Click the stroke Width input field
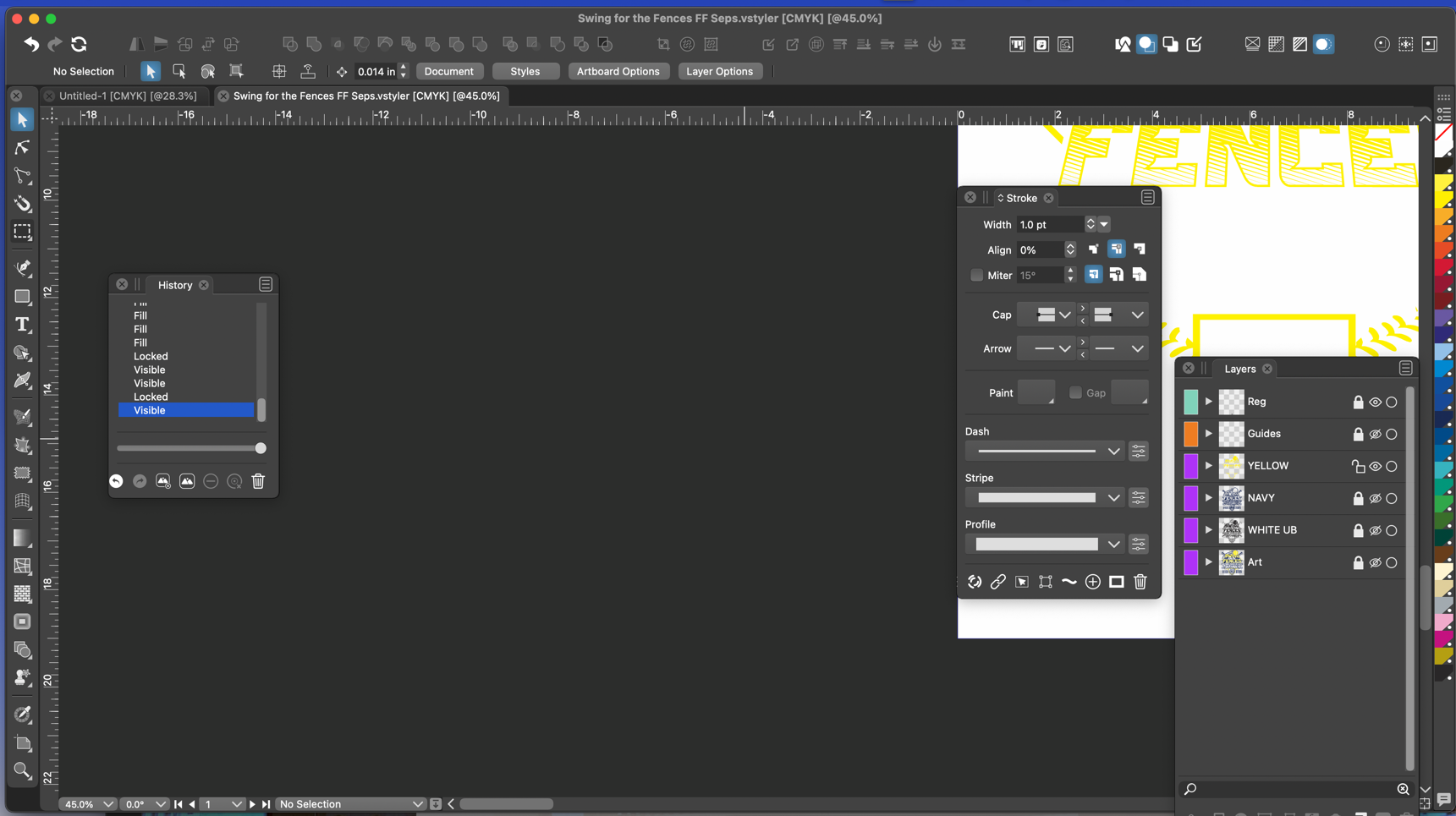 click(1049, 225)
